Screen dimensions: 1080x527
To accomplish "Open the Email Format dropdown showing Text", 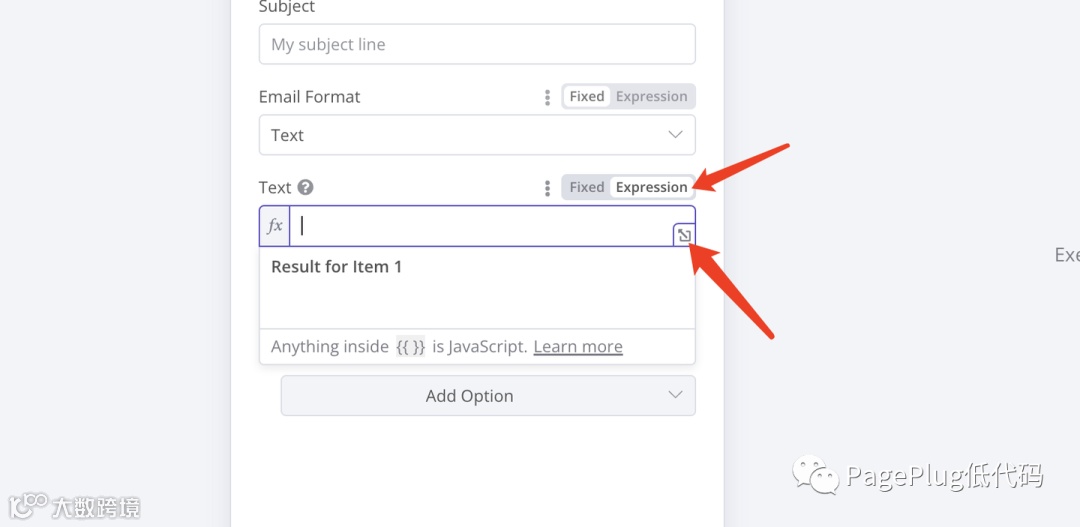I will coord(477,135).
